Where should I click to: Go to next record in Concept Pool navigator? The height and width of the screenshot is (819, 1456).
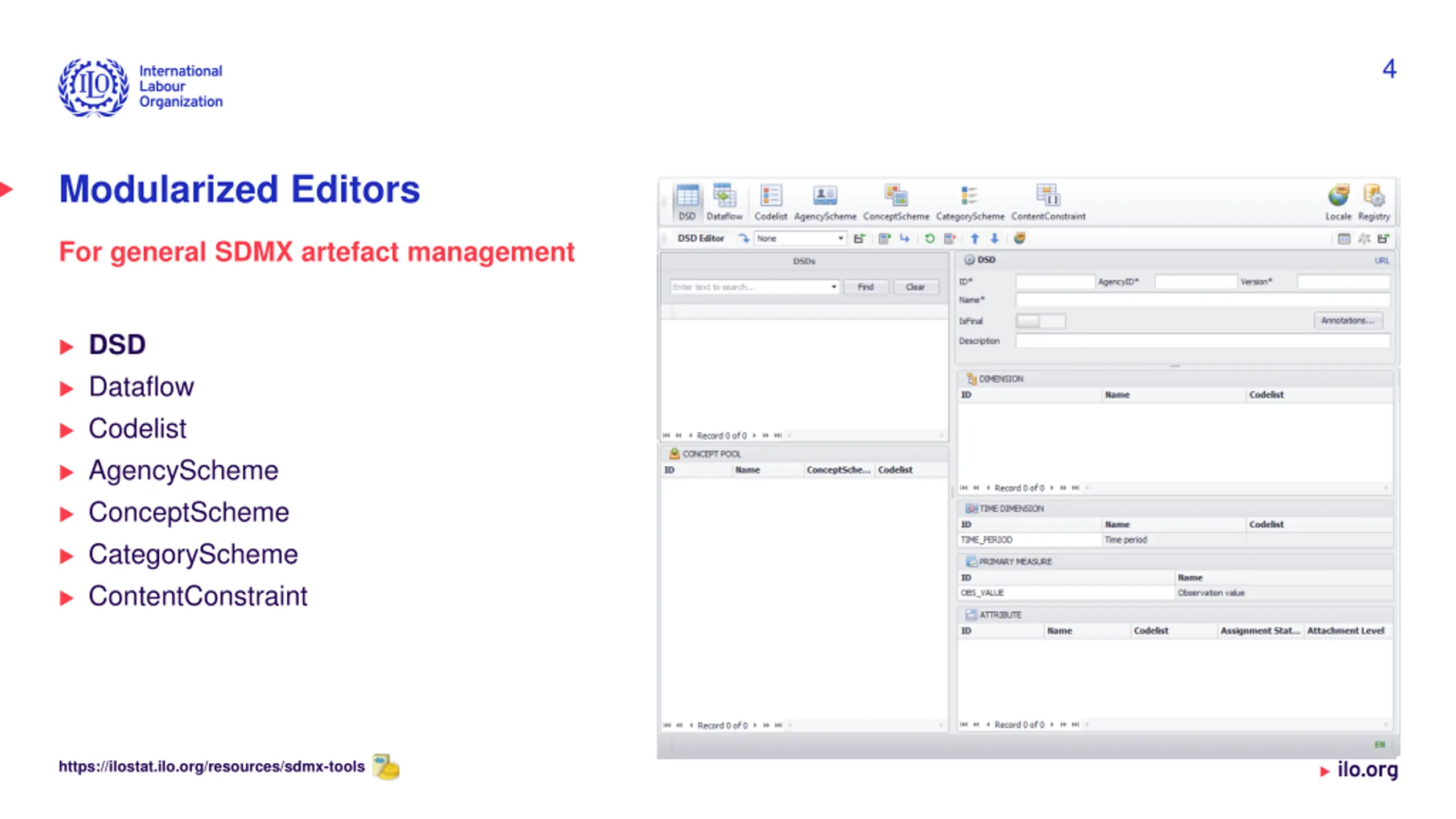(x=755, y=725)
